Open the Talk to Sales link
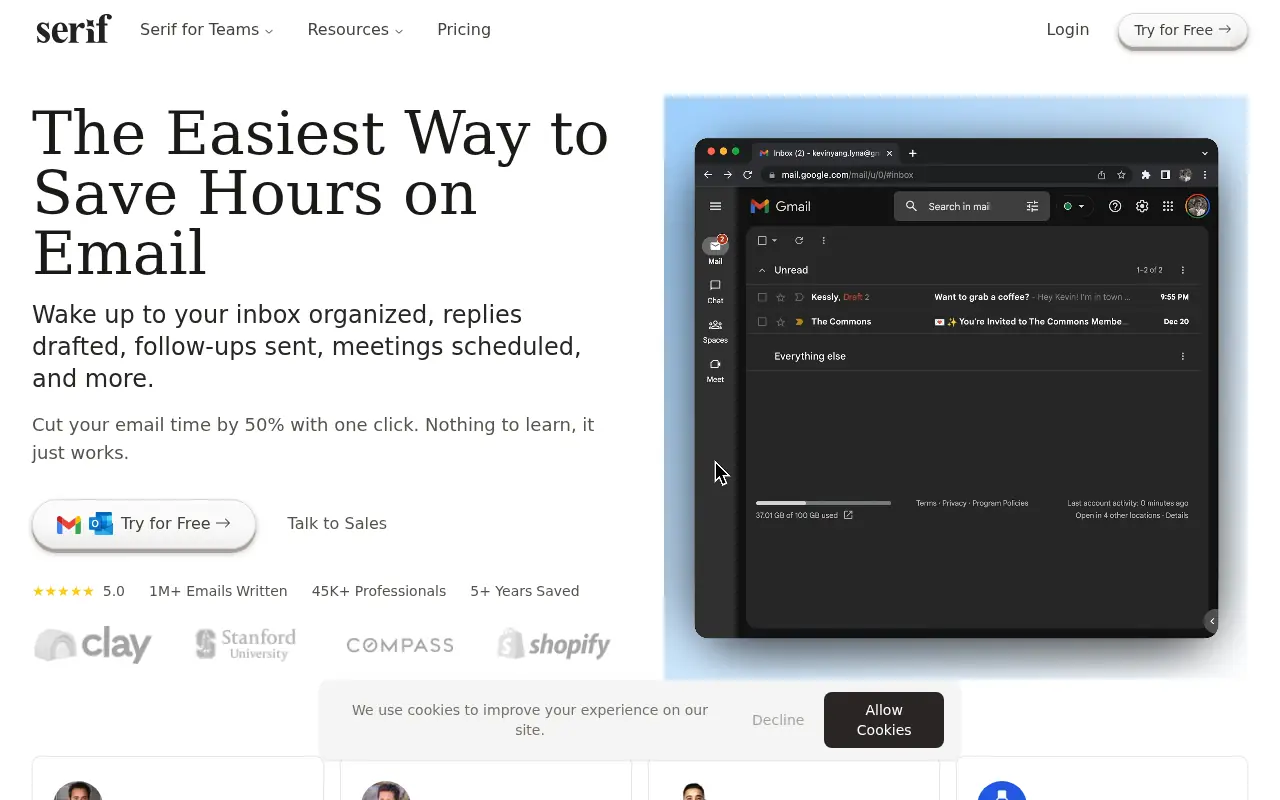Image resolution: width=1280 pixels, height=800 pixels. (x=336, y=523)
